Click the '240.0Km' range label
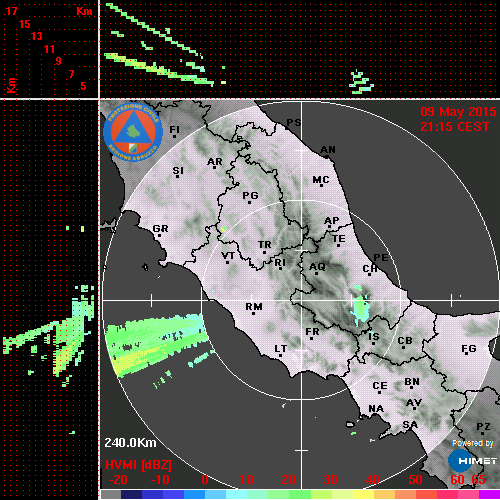The height and width of the screenshot is (500, 500). click(x=130, y=443)
